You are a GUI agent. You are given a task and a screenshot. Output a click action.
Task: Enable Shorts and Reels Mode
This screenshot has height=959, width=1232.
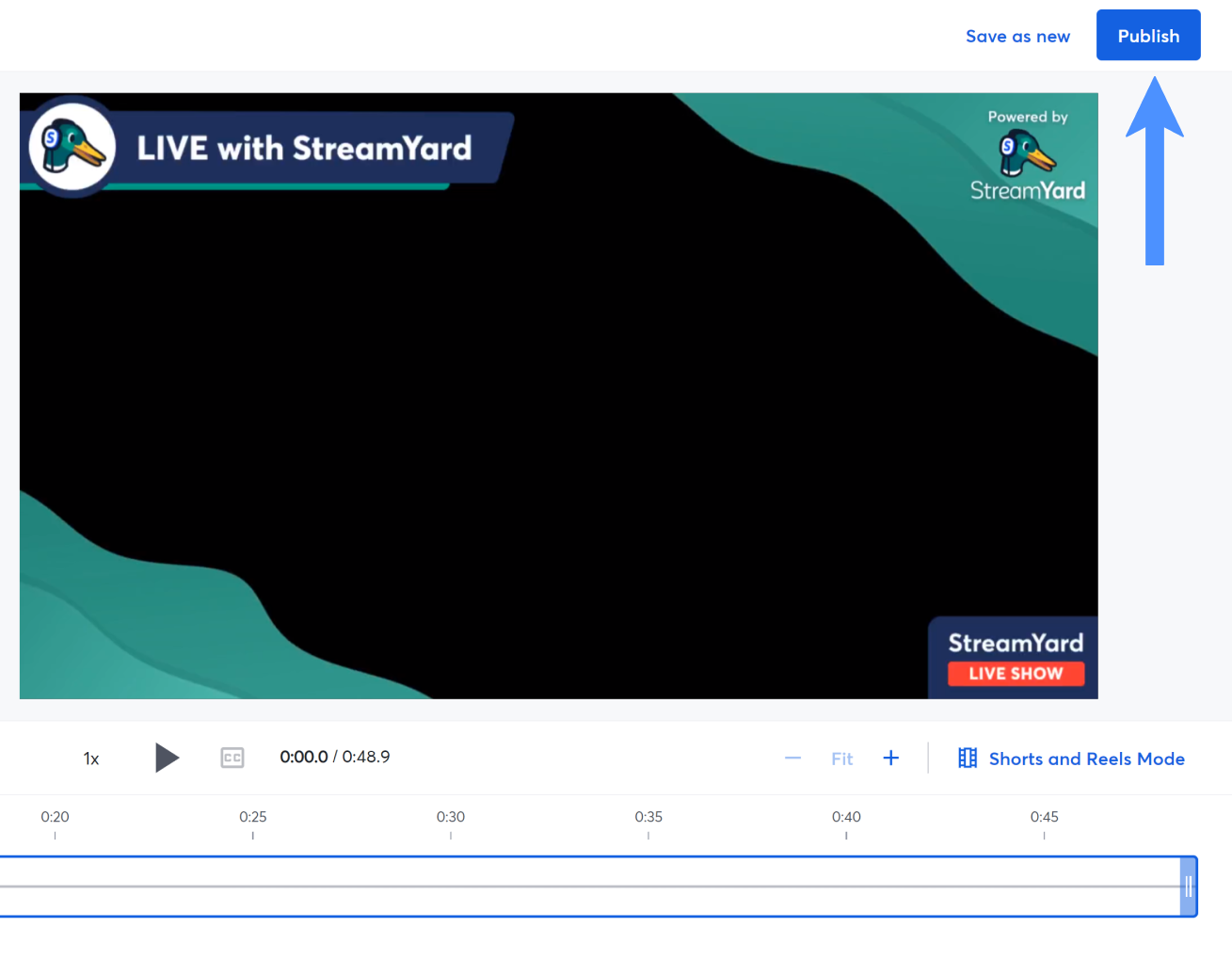[1071, 759]
